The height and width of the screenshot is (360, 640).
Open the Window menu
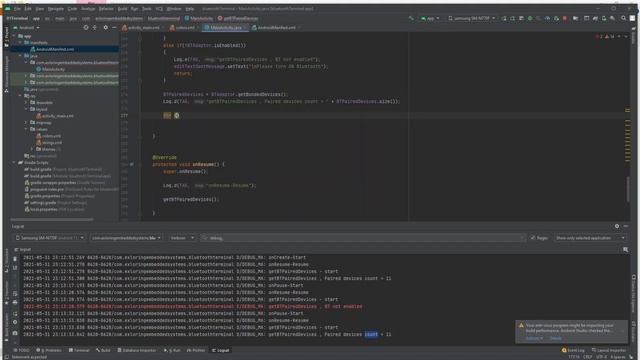coord(174,9)
